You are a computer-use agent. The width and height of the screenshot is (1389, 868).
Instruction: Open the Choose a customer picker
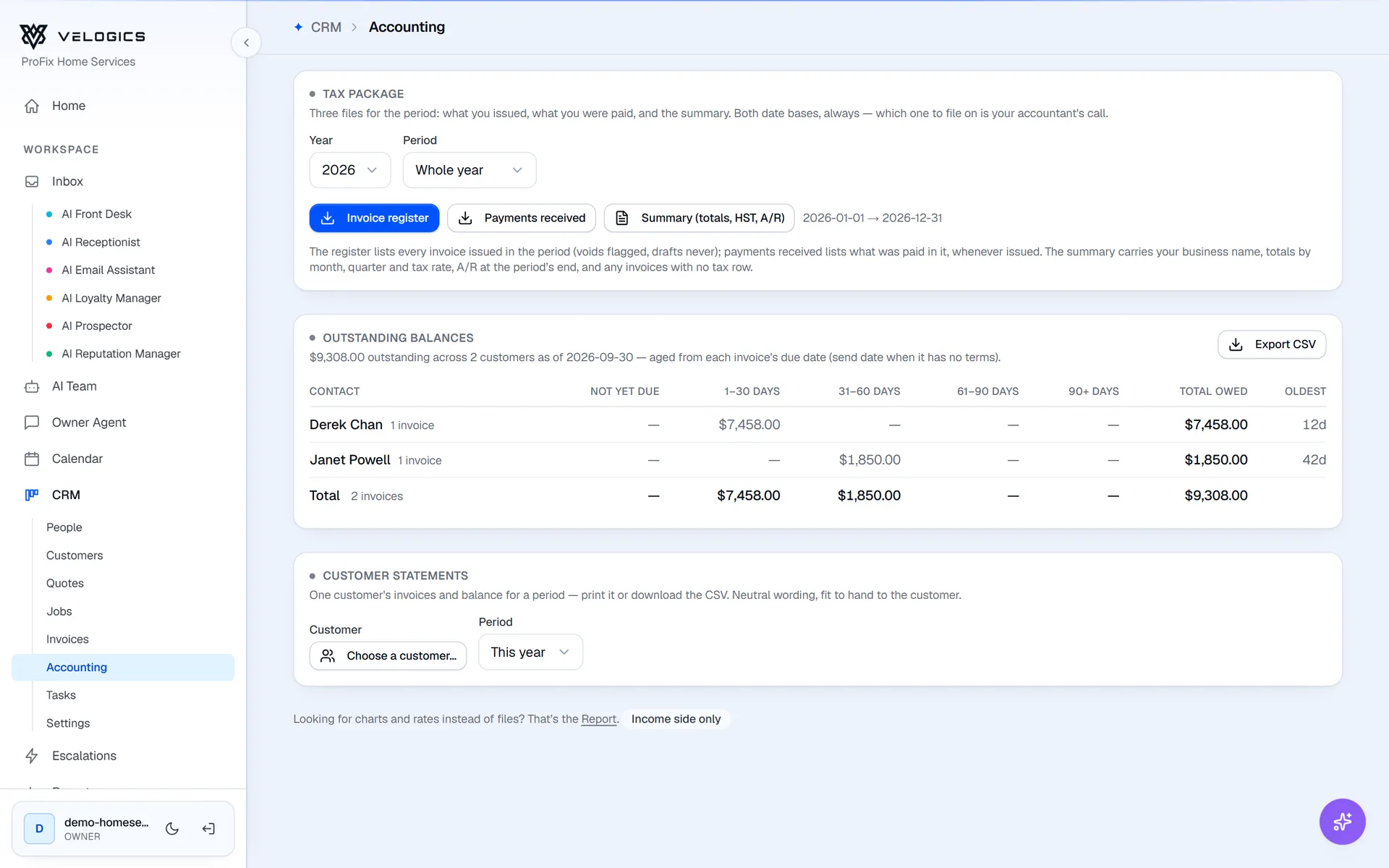pos(388,655)
